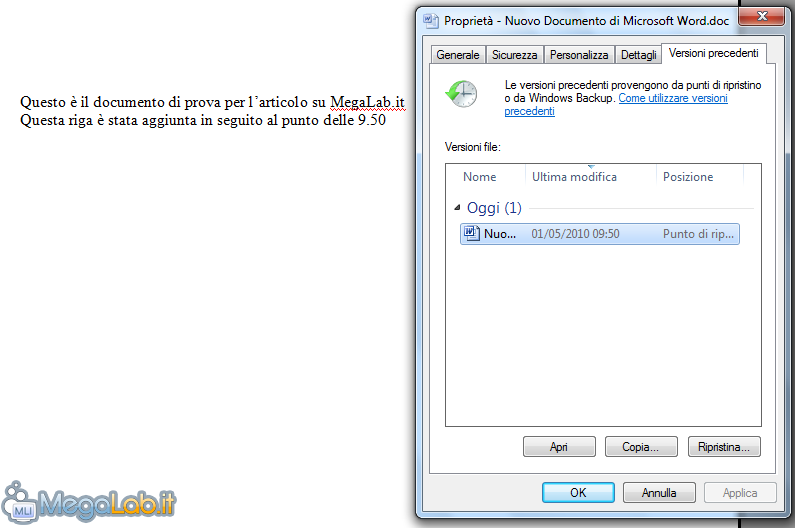Click the Word document icon in title bar
795x528 pixels.
pyautogui.click(x=431, y=21)
